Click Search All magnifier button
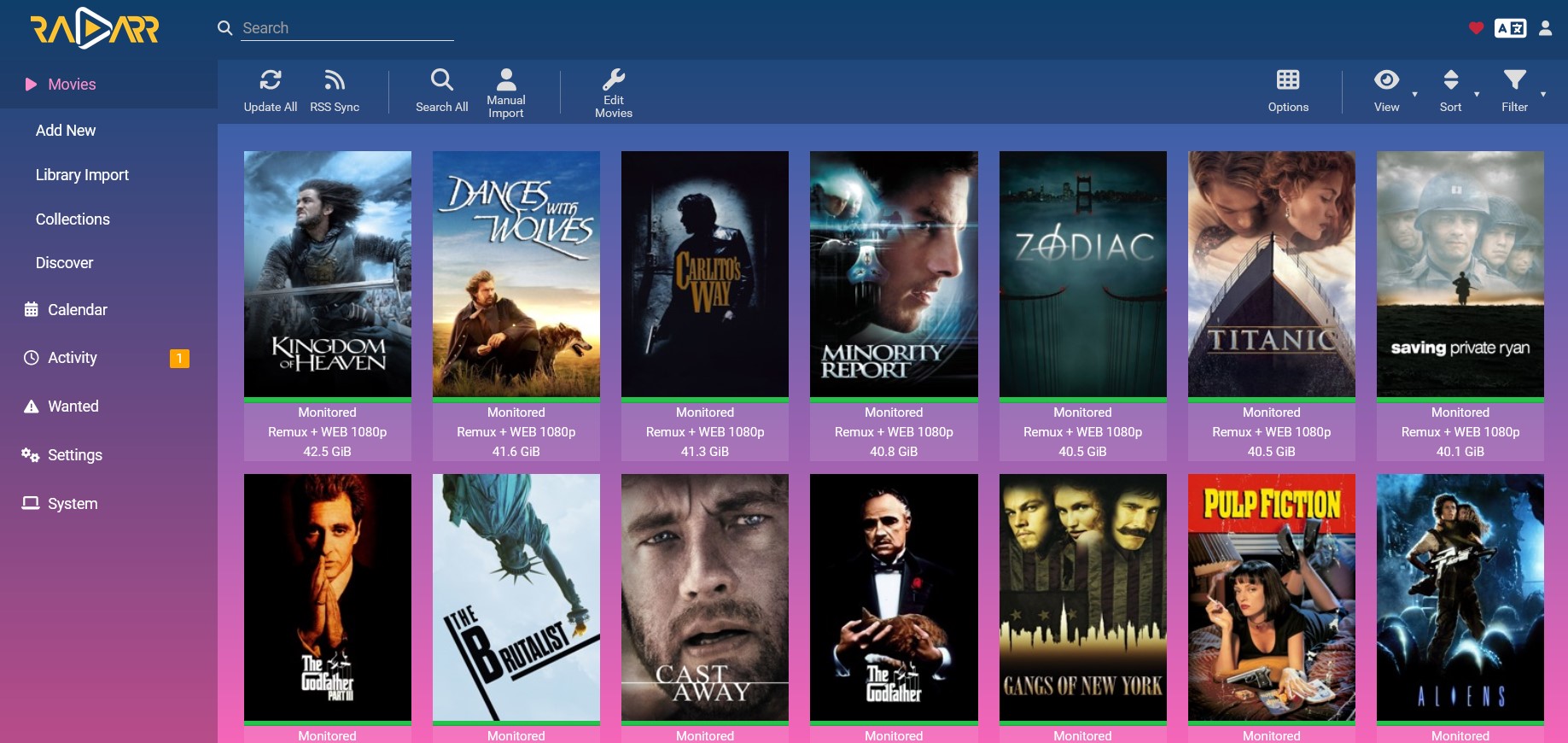This screenshot has width=1568, height=743. [x=442, y=91]
